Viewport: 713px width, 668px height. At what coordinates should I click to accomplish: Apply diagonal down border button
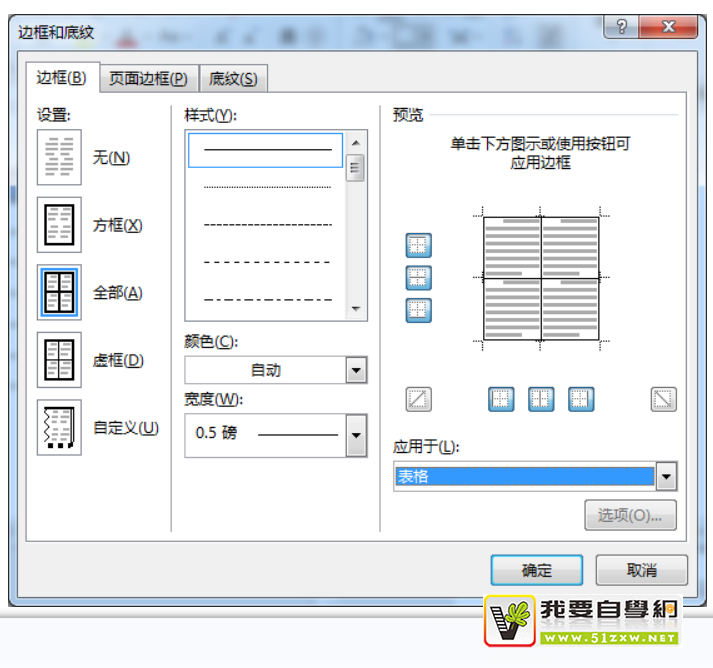click(663, 399)
